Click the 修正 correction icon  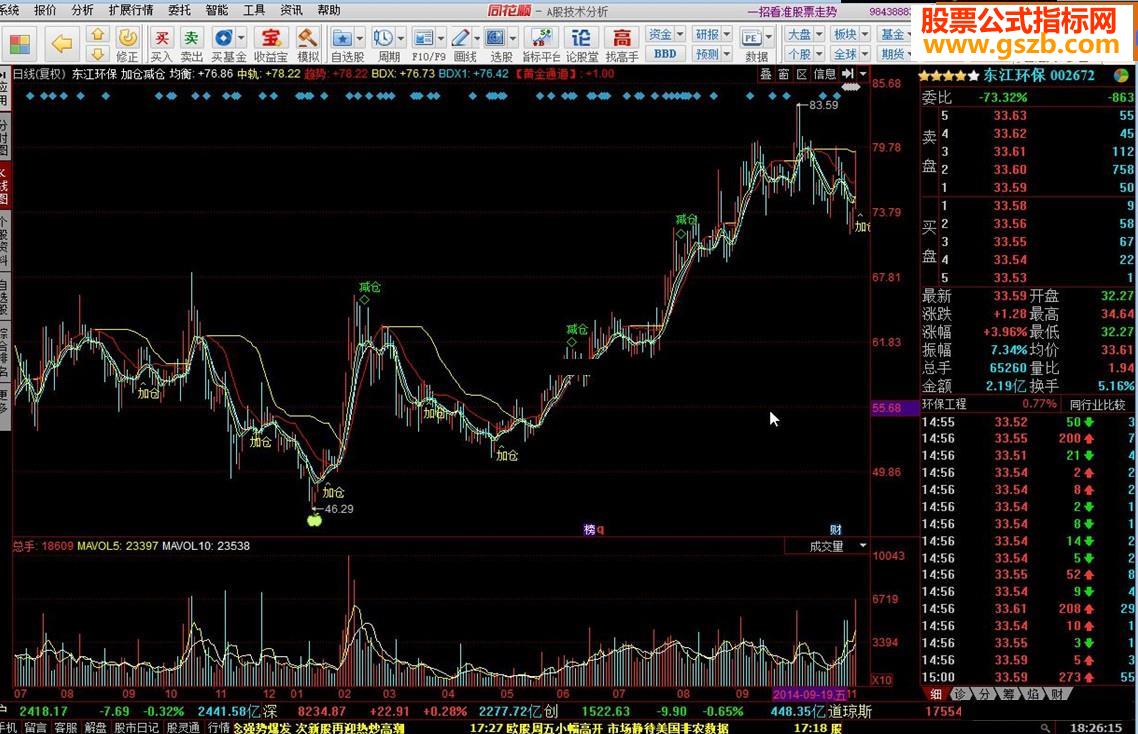tap(127, 44)
